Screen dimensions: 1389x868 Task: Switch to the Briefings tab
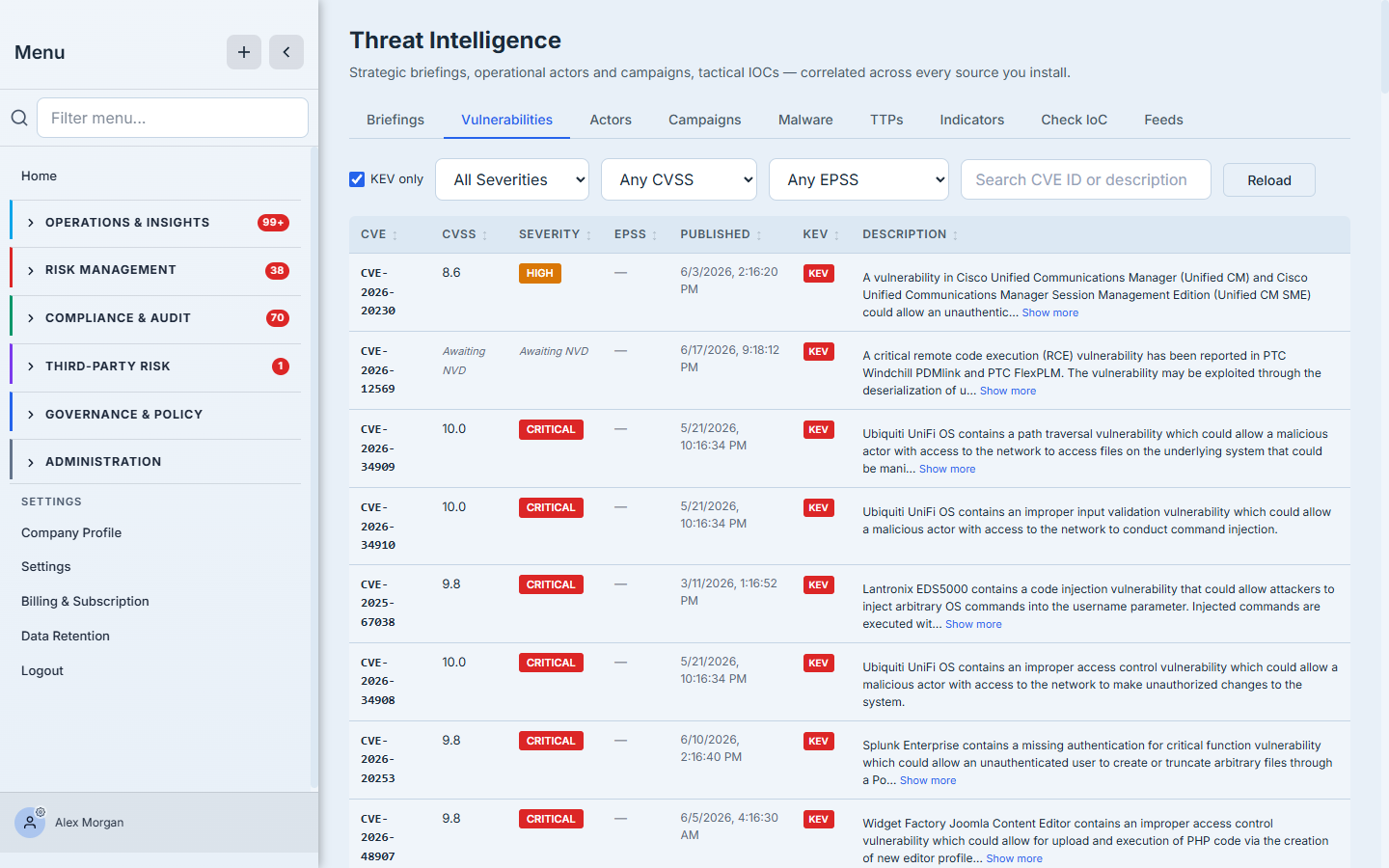[395, 120]
